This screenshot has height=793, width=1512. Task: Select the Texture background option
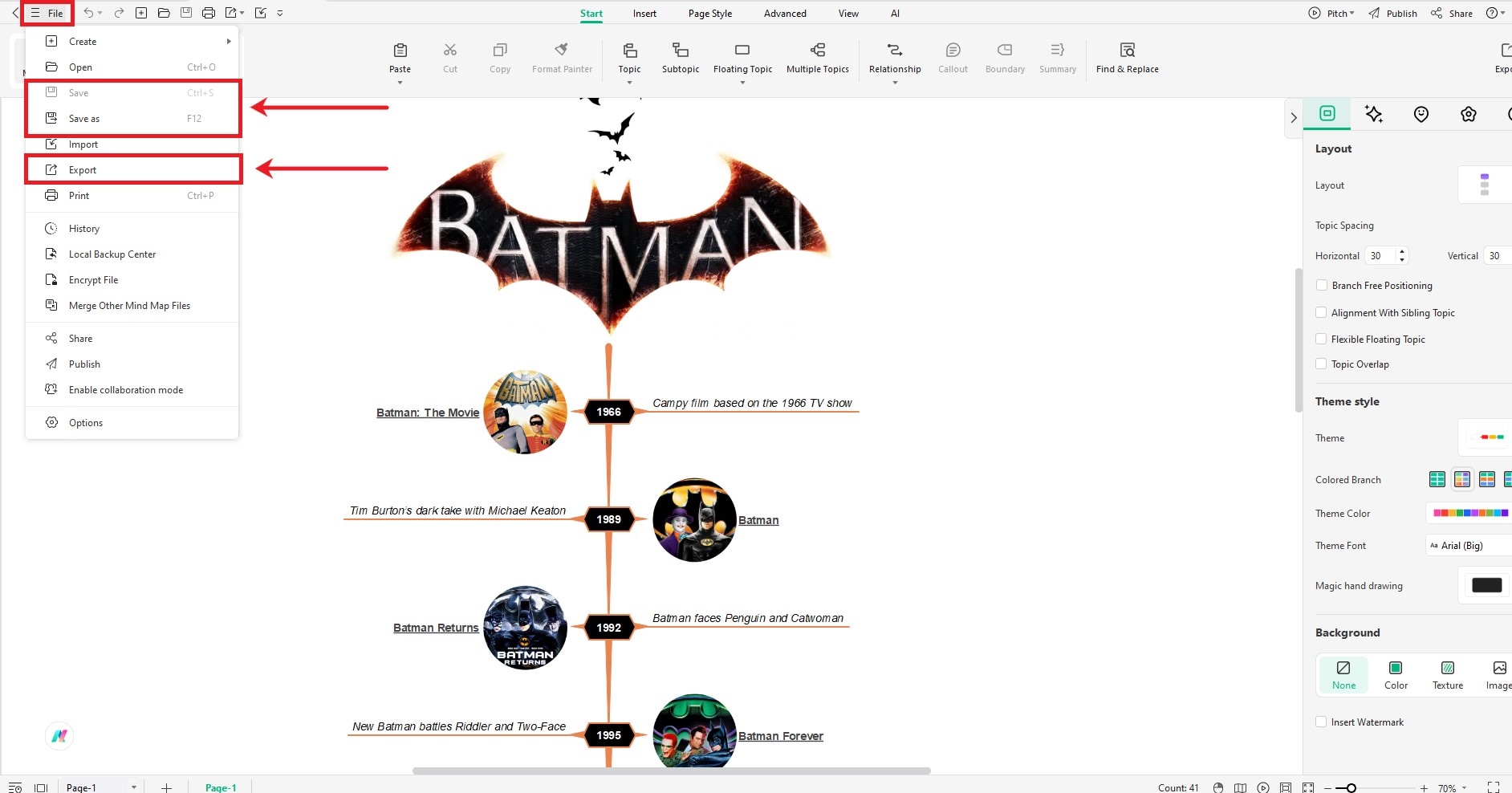1448,675
